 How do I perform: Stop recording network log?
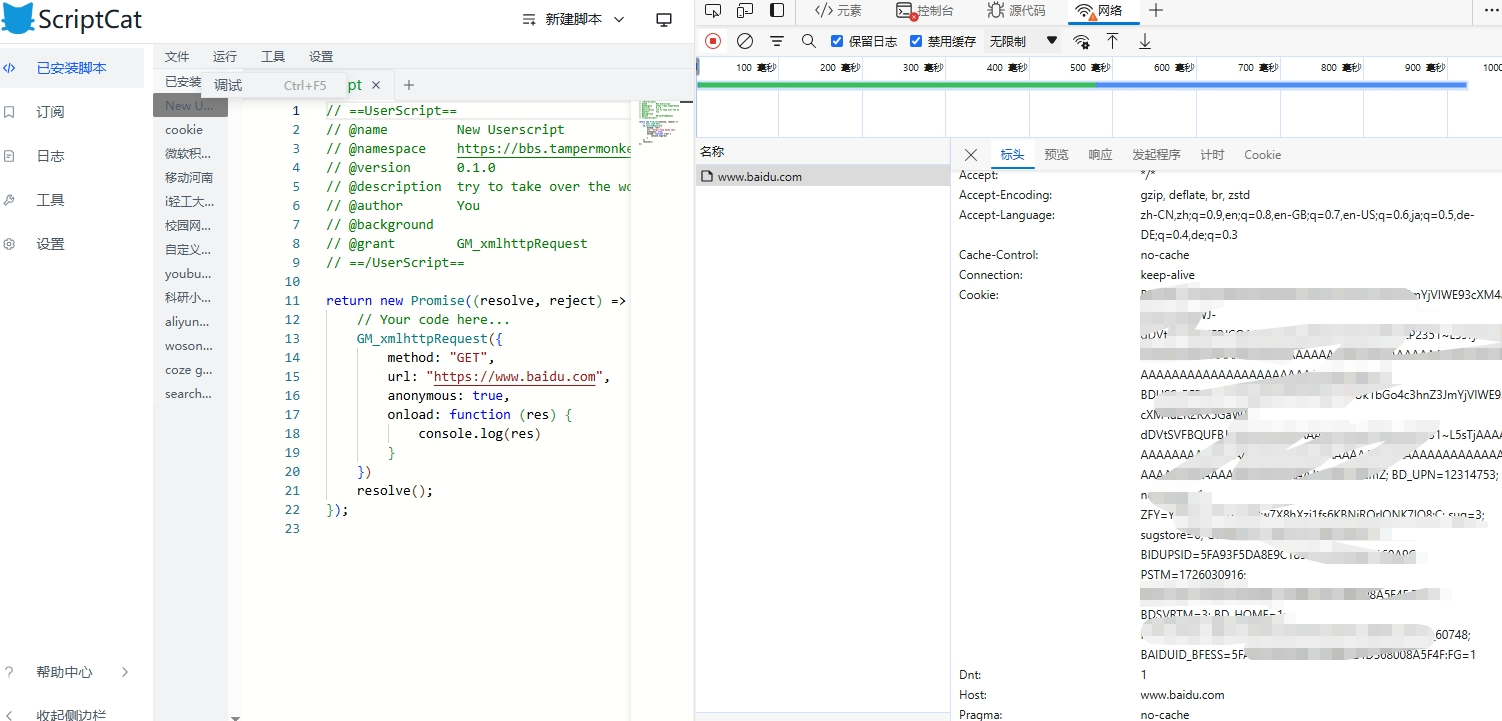(713, 41)
